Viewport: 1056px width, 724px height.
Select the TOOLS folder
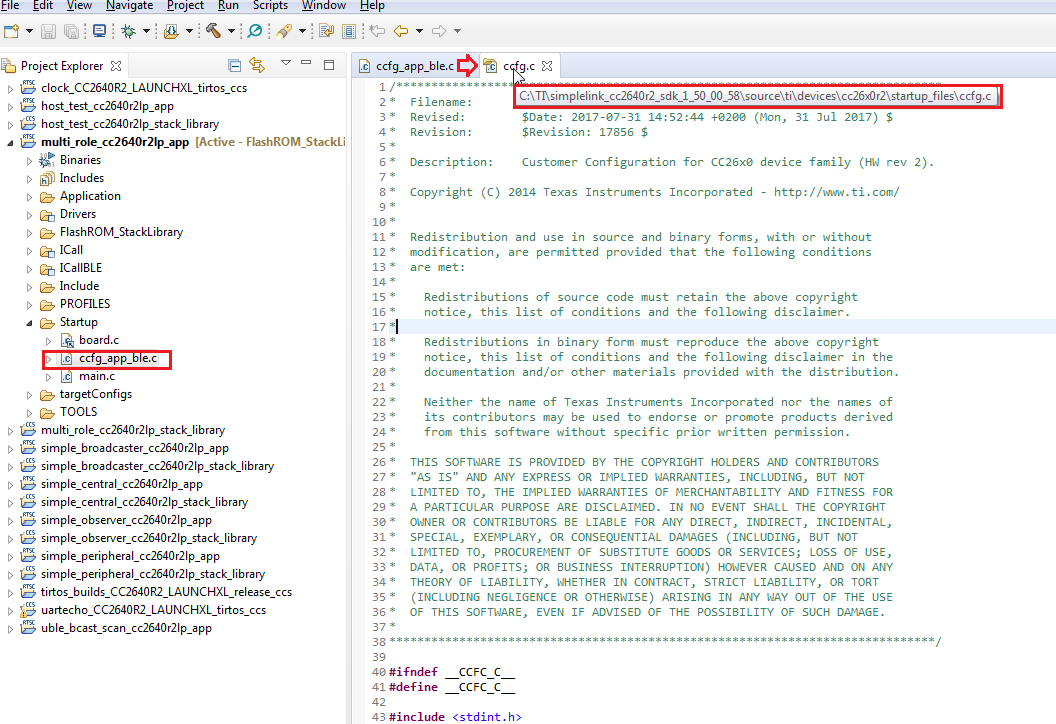point(78,412)
